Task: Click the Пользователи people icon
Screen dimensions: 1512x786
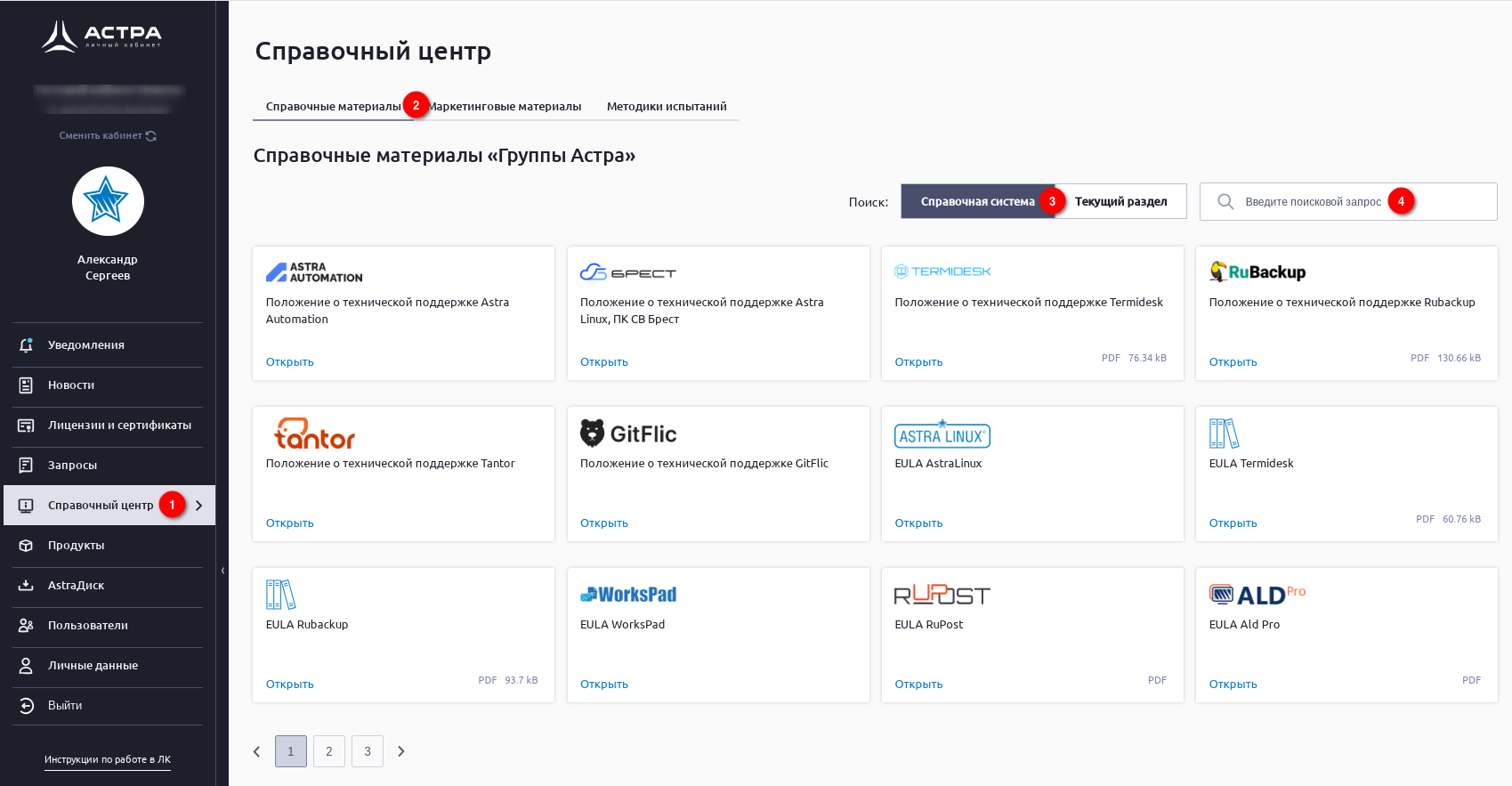Action: (26, 626)
